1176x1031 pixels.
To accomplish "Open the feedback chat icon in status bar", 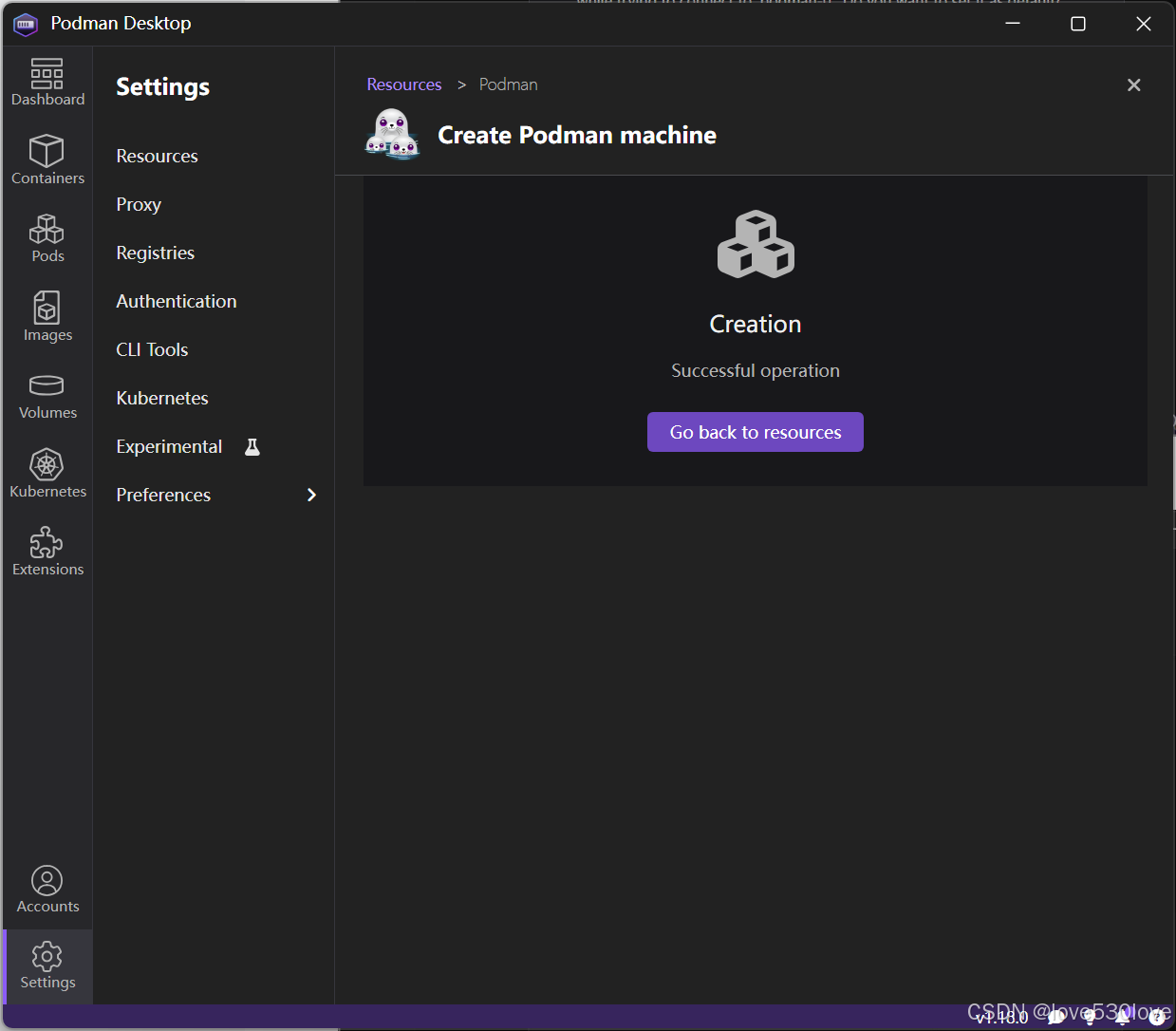I will [1055, 1017].
